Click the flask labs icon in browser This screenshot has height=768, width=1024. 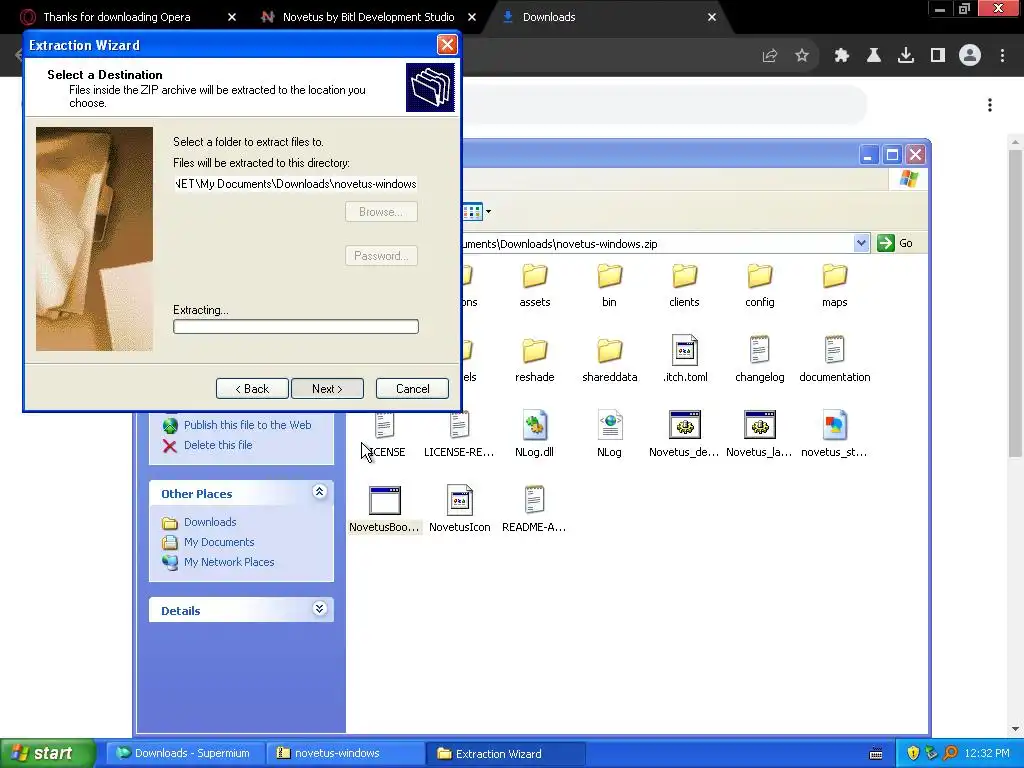(874, 56)
